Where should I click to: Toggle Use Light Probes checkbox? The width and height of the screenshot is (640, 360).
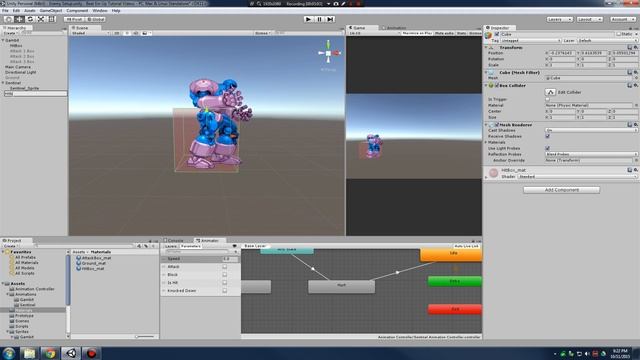(547, 149)
